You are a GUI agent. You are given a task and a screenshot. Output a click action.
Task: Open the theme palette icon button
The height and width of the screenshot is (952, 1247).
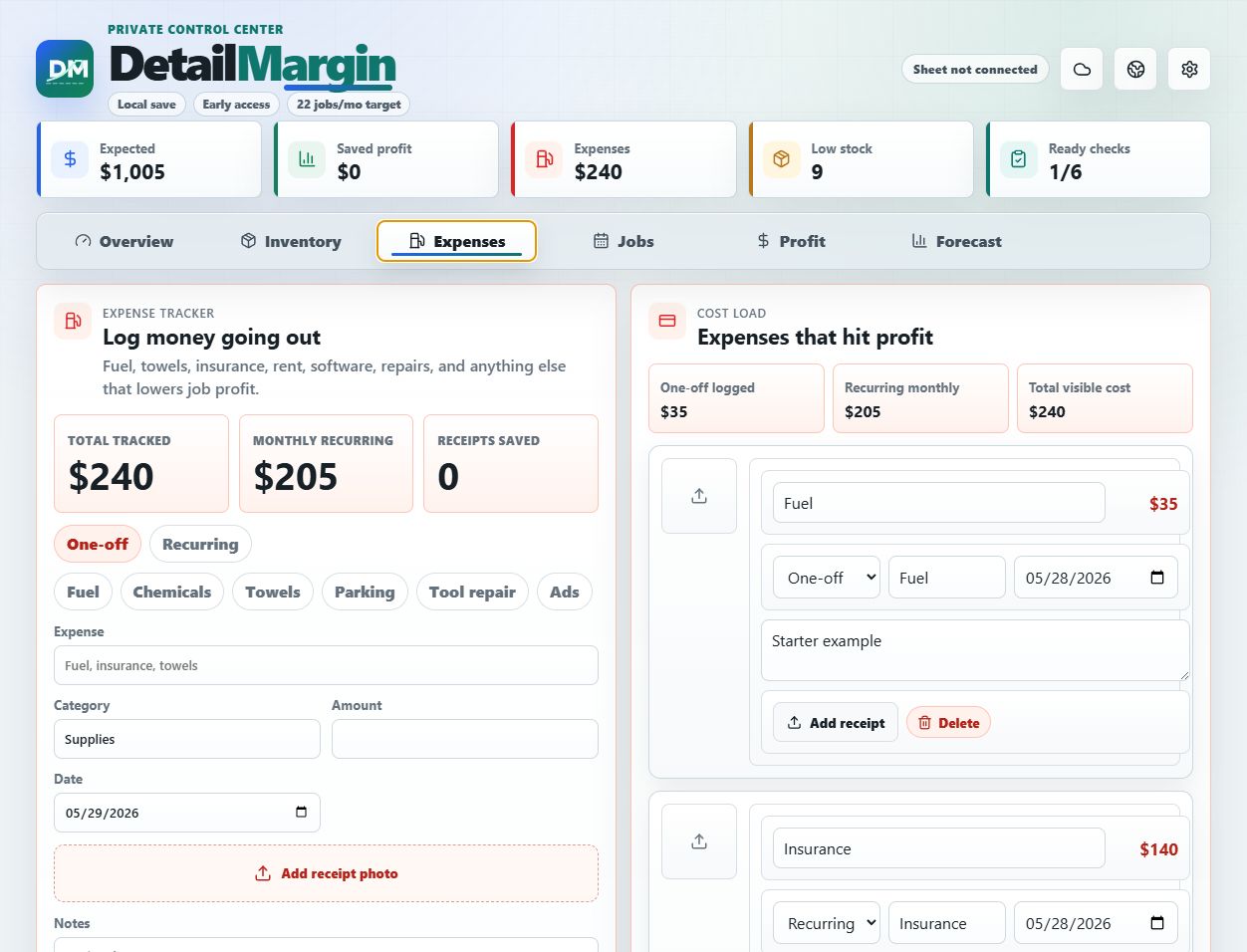(x=1135, y=69)
